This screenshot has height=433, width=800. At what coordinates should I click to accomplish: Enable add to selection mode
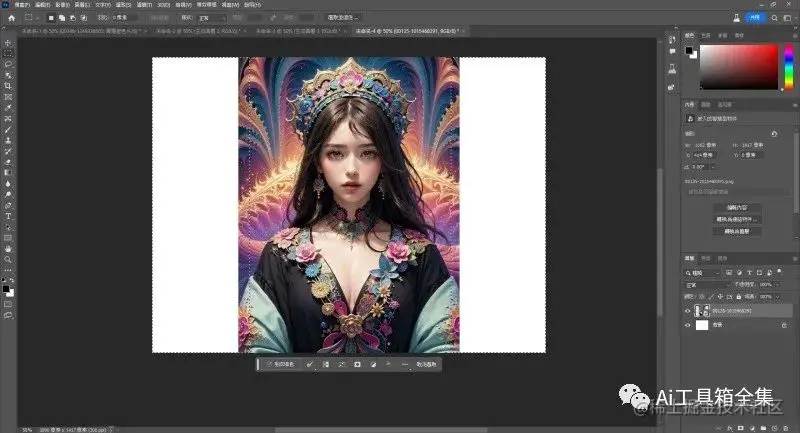tap(62, 18)
